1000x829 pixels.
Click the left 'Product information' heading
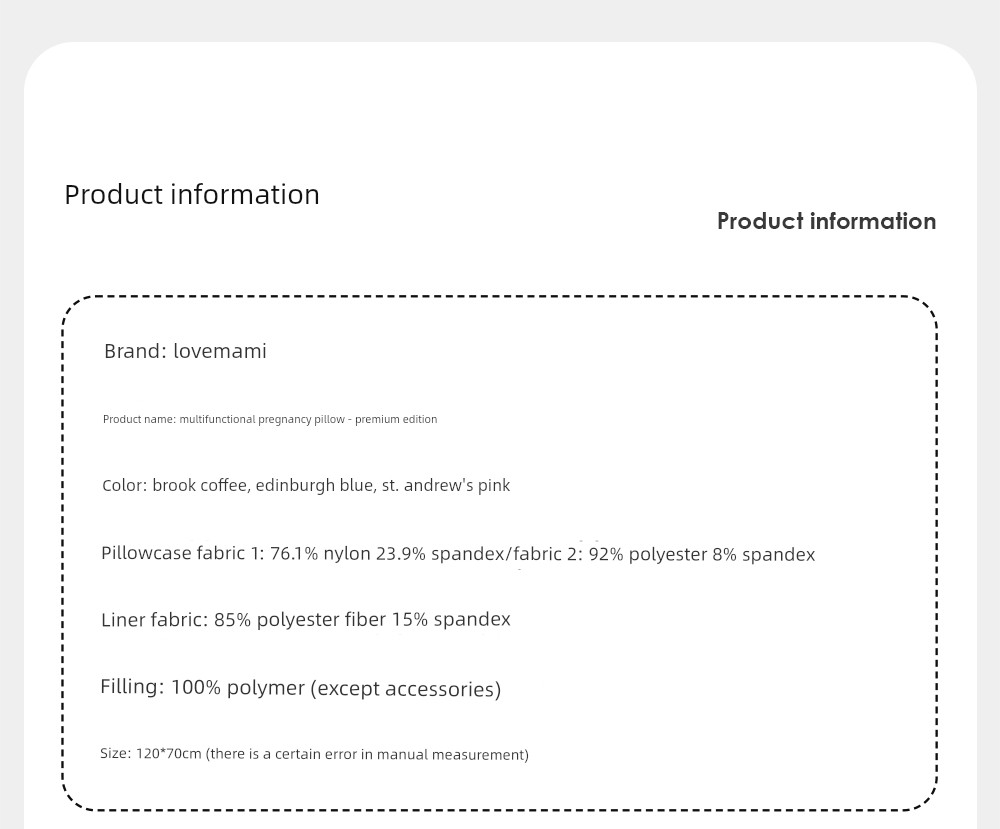pos(192,194)
